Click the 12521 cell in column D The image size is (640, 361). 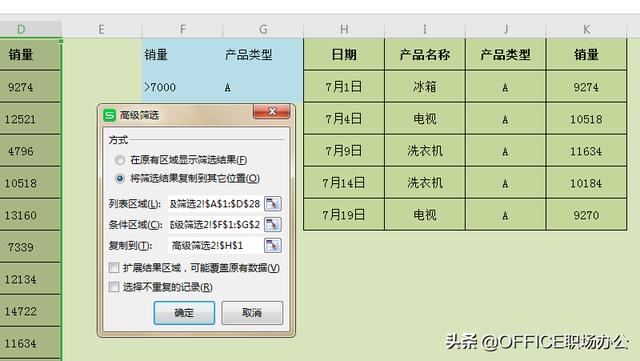pyautogui.click(x=30, y=119)
